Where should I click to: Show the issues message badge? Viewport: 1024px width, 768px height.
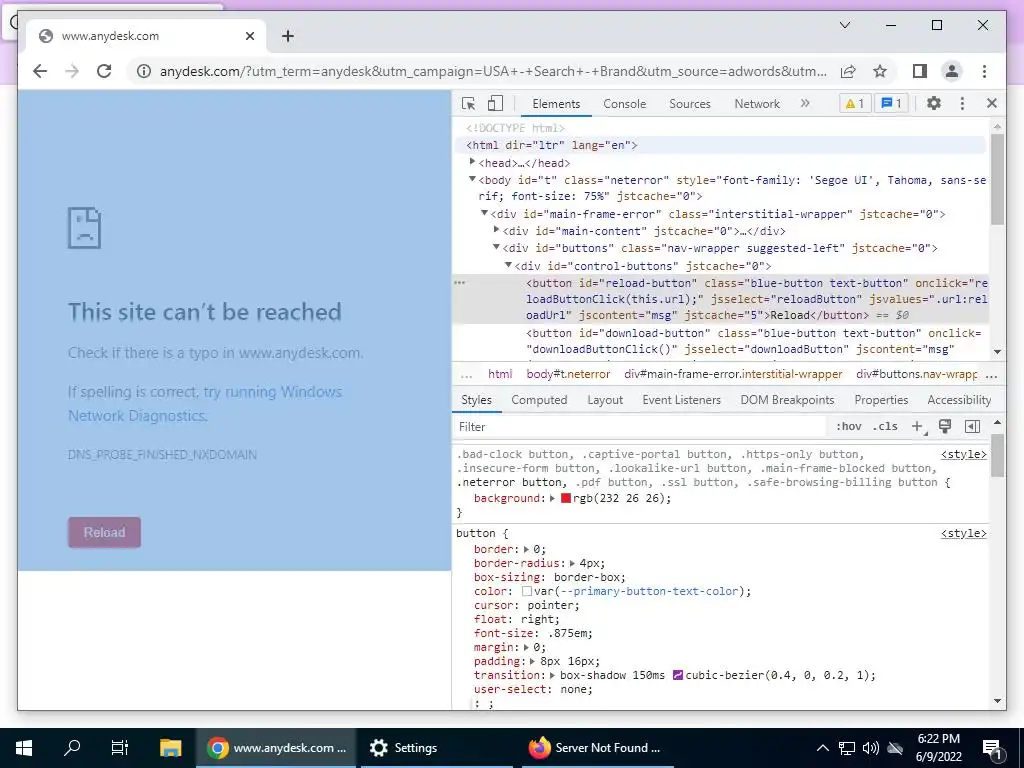click(891, 103)
